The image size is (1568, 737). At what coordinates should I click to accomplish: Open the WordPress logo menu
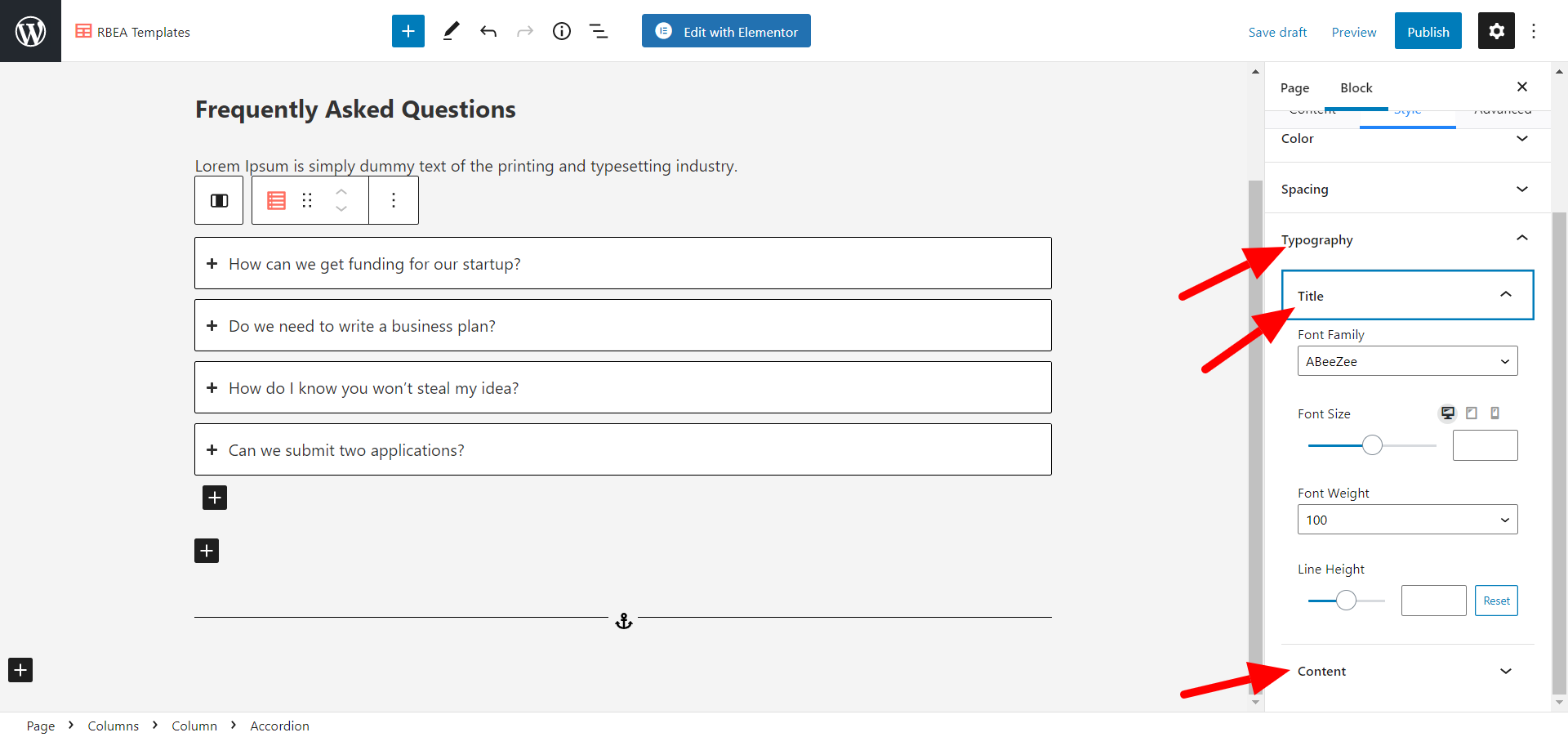30,31
